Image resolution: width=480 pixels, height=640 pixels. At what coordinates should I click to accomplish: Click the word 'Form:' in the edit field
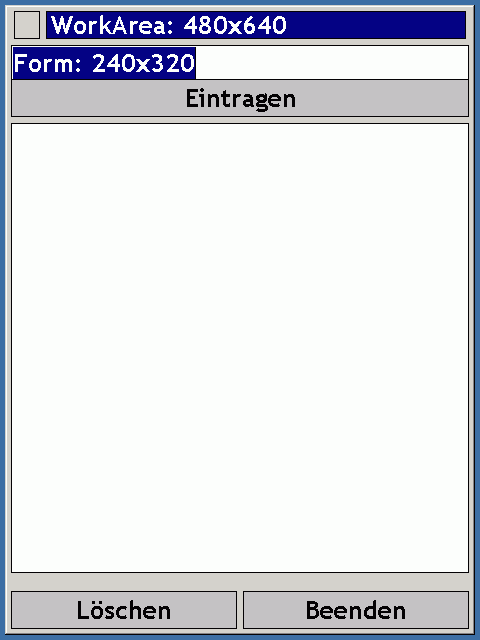tap(47, 64)
